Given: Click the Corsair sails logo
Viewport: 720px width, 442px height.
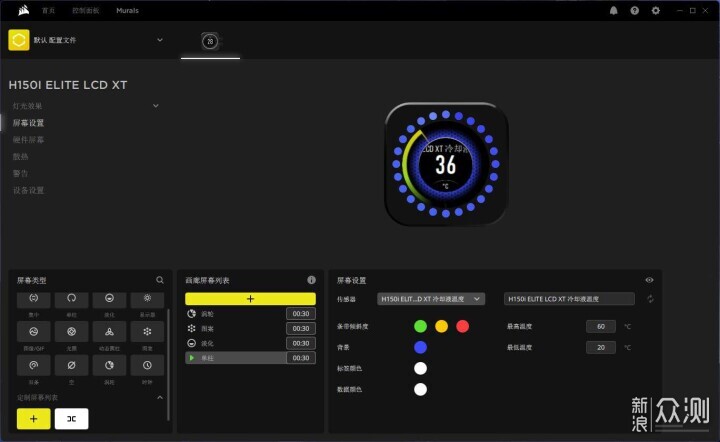Looking at the screenshot, I should [x=23, y=10].
